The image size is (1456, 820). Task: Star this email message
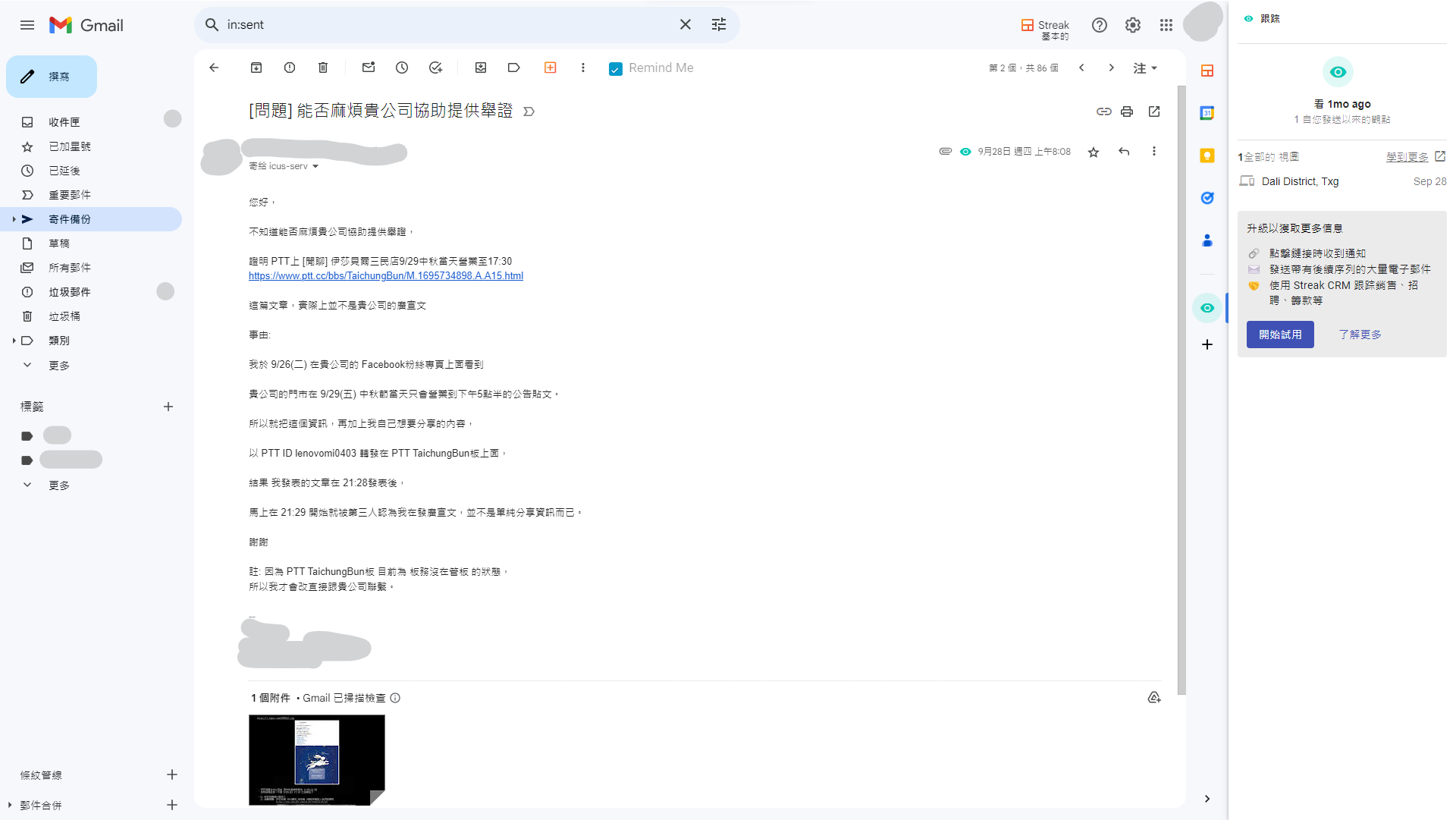pyautogui.click(x=1094, y=152)
